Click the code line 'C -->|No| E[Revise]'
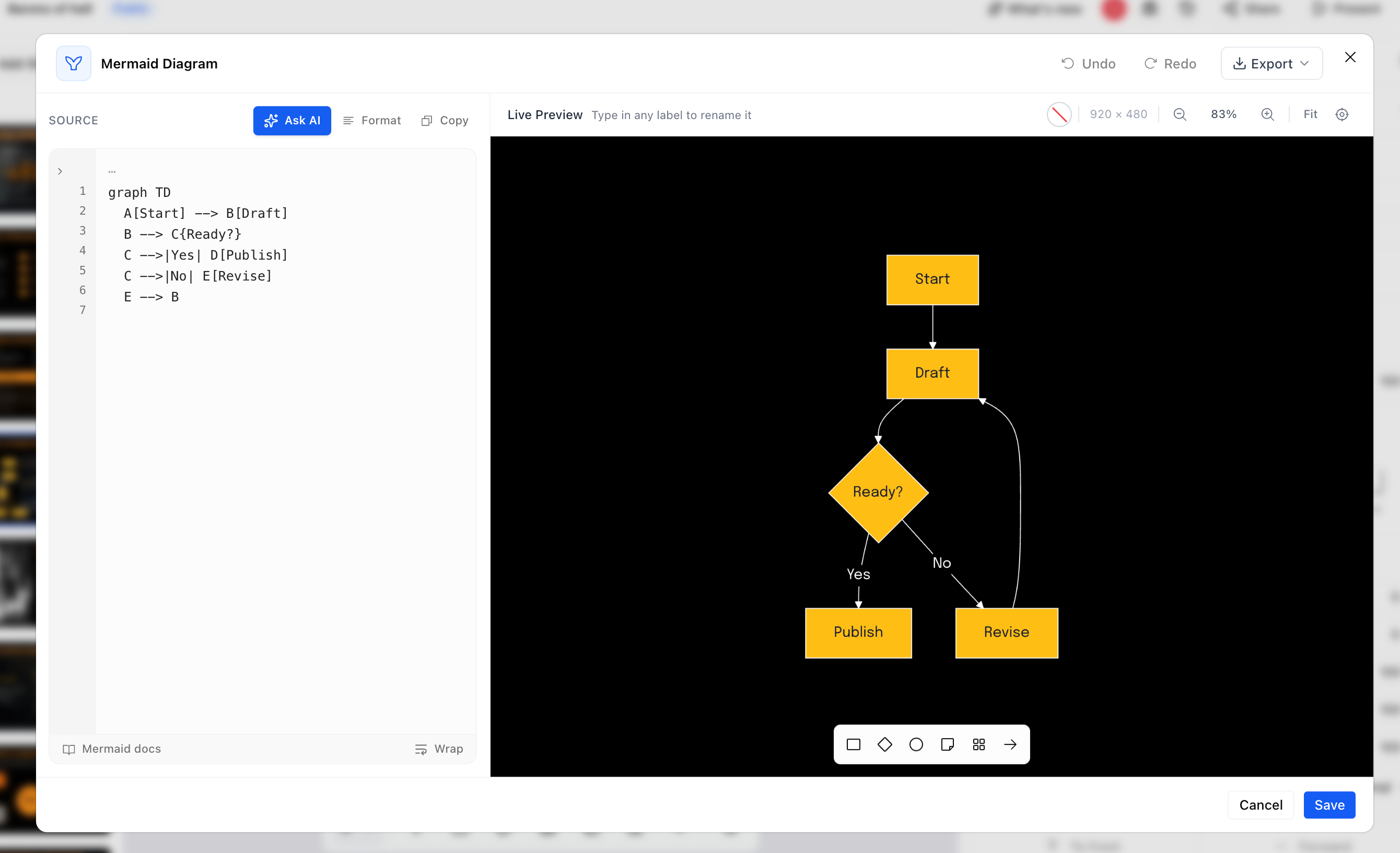Screen dimensions: 1400x853 click(x=198, y=276)
